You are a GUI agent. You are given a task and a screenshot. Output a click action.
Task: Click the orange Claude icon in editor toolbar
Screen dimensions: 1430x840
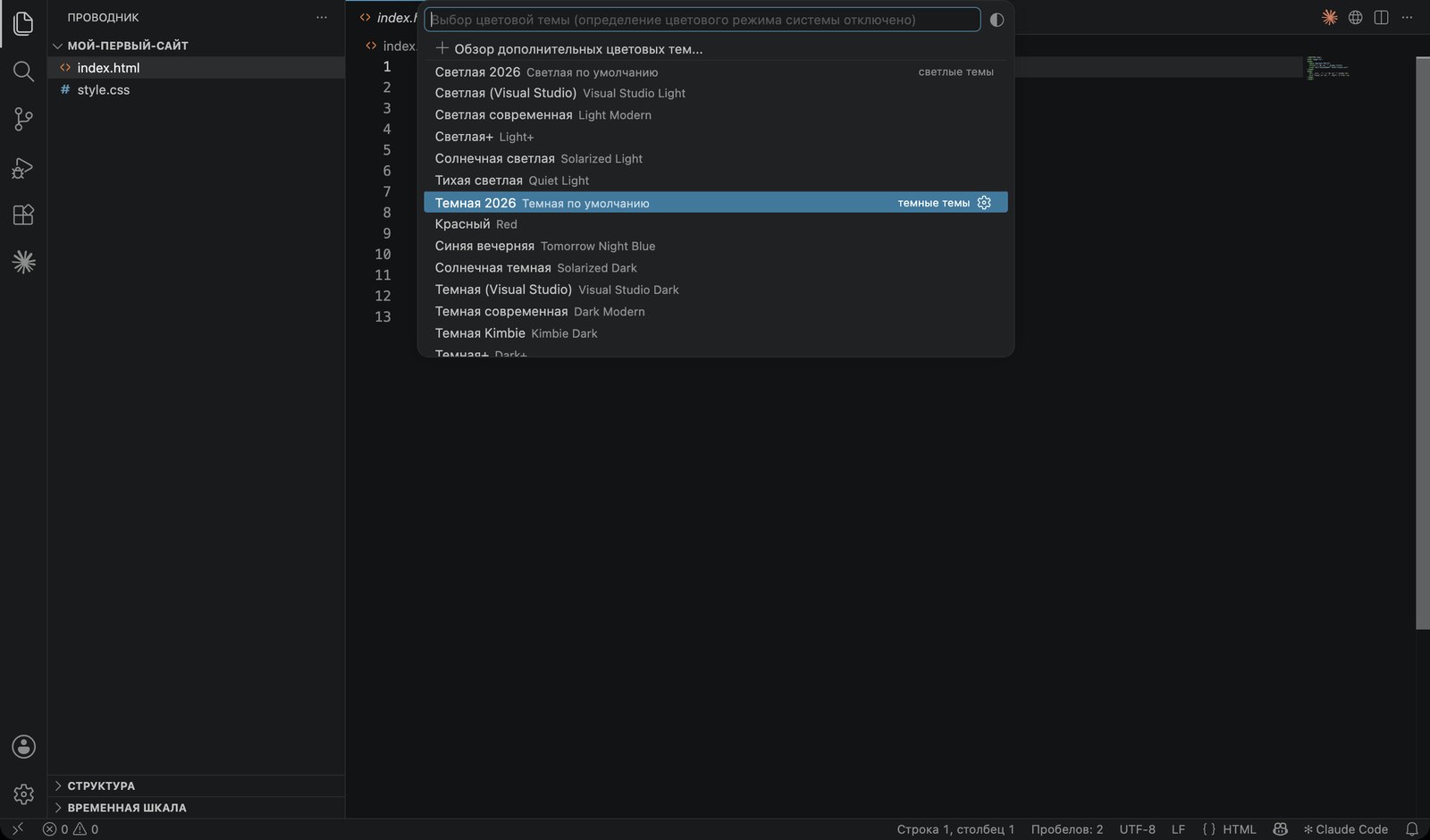pyautogui.click(x=1330, y=18)
